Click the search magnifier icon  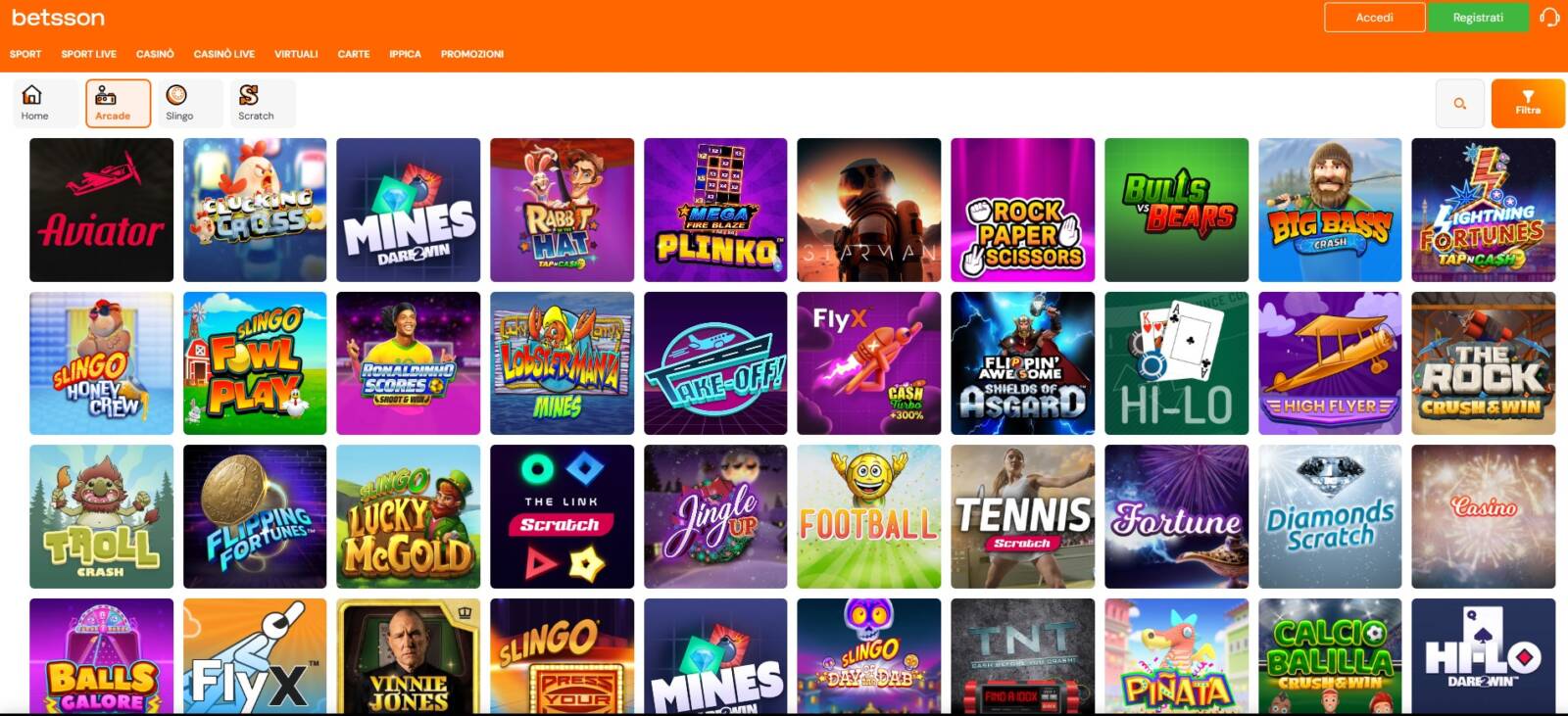tap(1460, 104)
